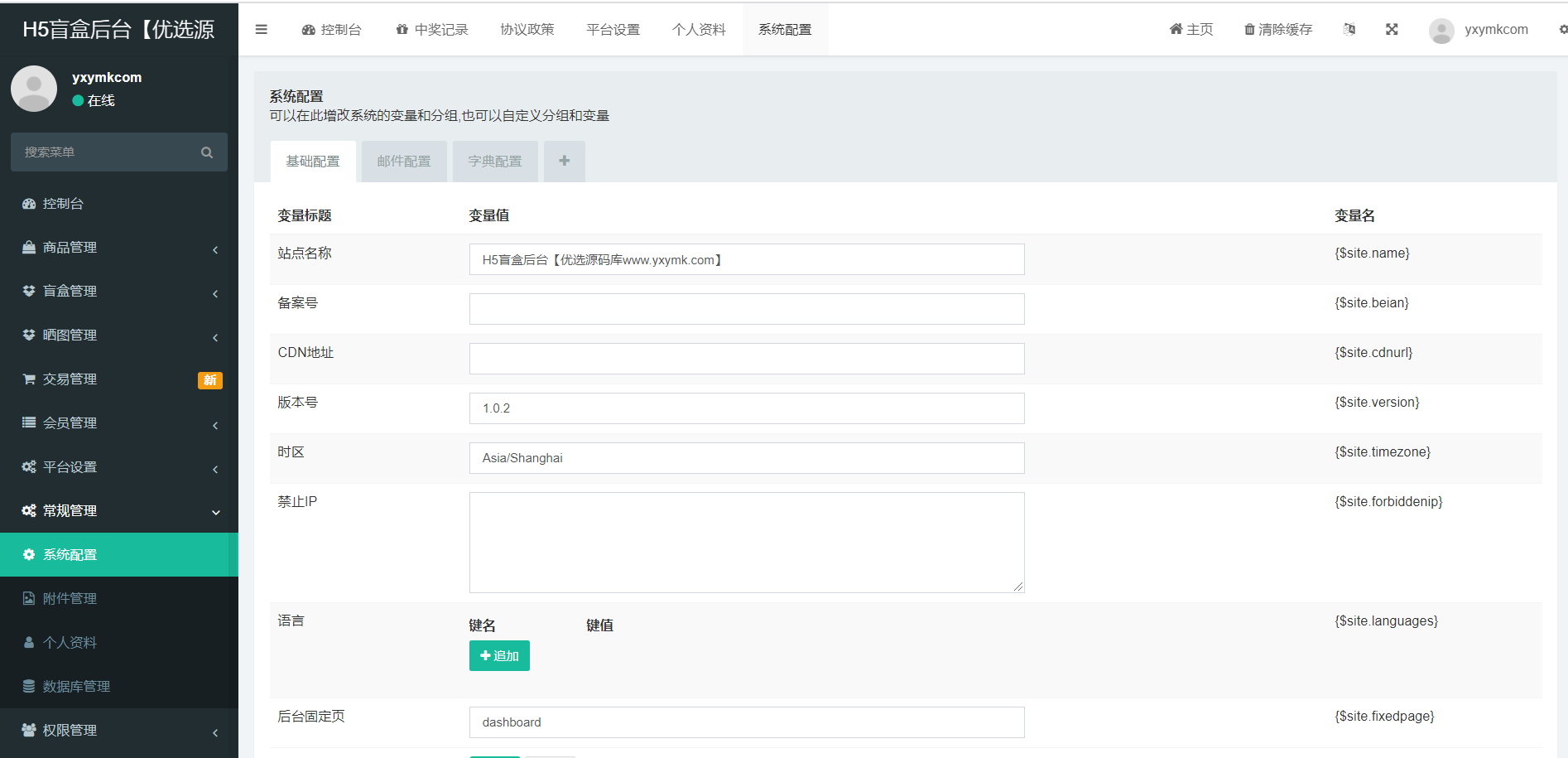This screenshot has width=1568, height=758.
Task: Click the 站点名称 input field
Action: (x=747, y=259)
